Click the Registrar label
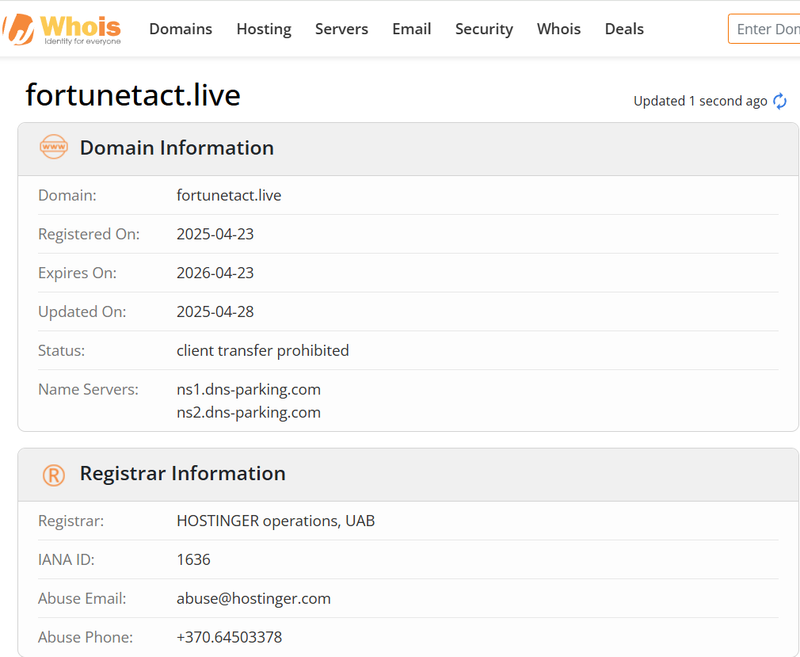Image resolution: width=800 pixels, height=657 pixels. [71, 521]
